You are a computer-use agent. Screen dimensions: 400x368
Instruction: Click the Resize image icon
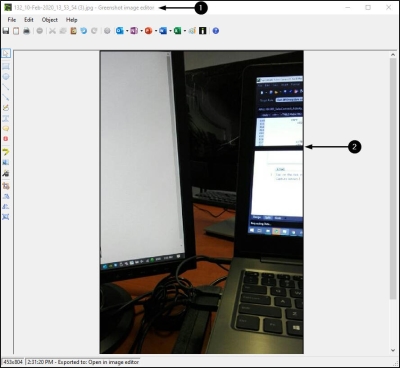(x=6, y=217)
